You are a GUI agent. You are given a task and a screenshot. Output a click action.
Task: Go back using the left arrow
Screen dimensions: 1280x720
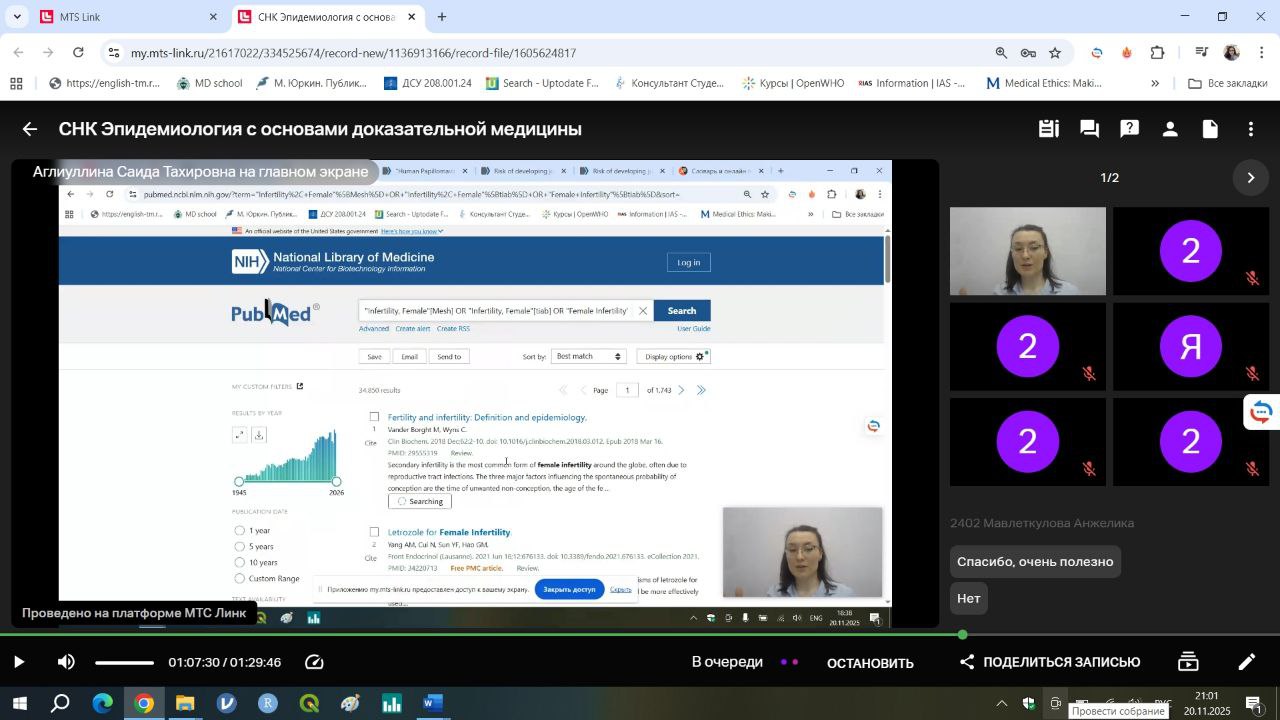pos(30,129)
